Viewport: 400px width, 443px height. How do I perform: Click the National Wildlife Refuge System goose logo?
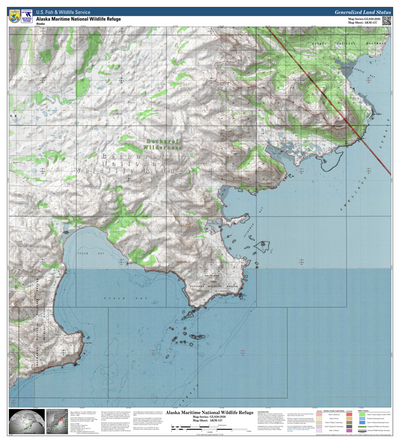(27, 16)
